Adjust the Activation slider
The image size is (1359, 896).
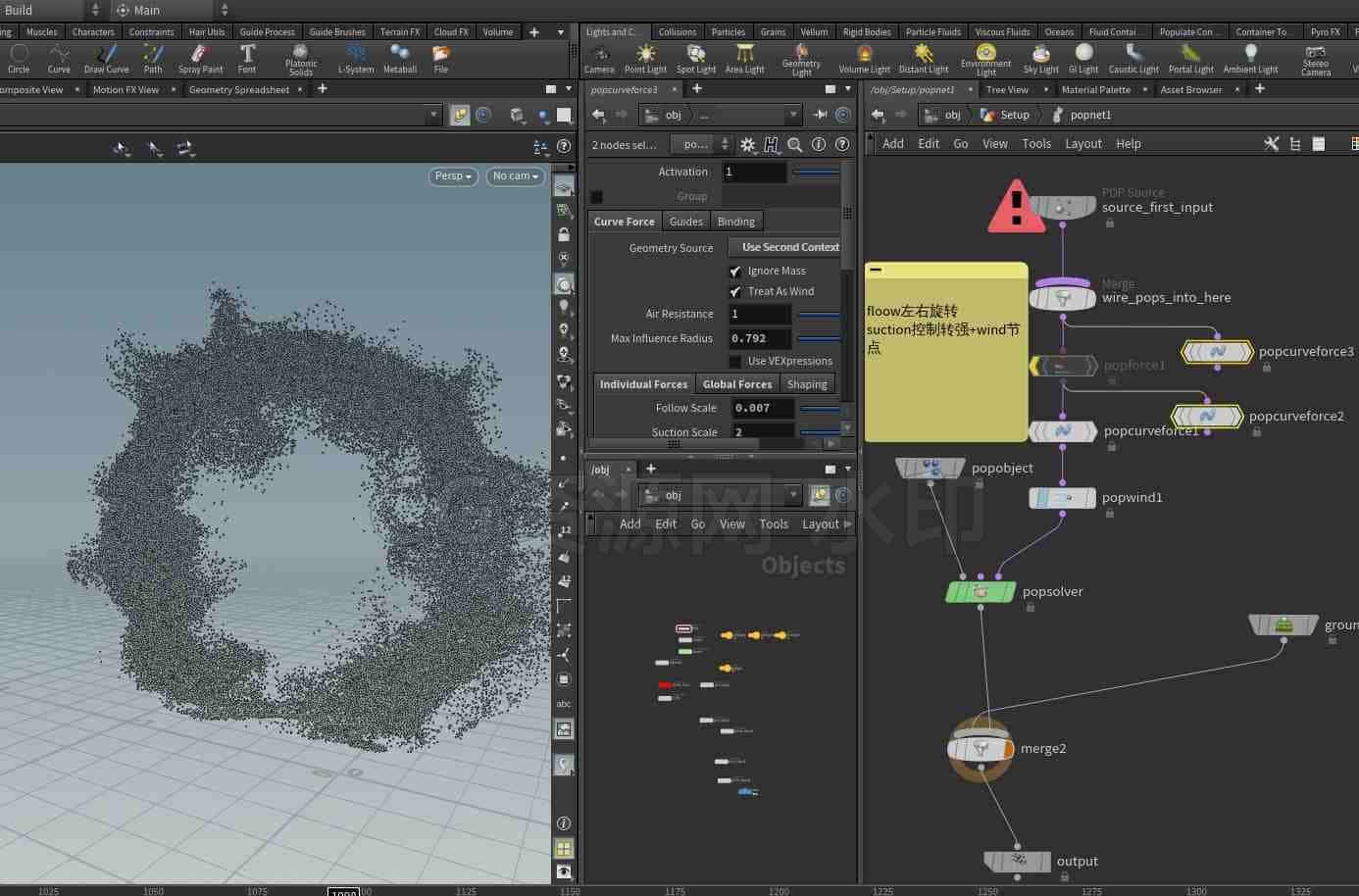pos(816,173)
